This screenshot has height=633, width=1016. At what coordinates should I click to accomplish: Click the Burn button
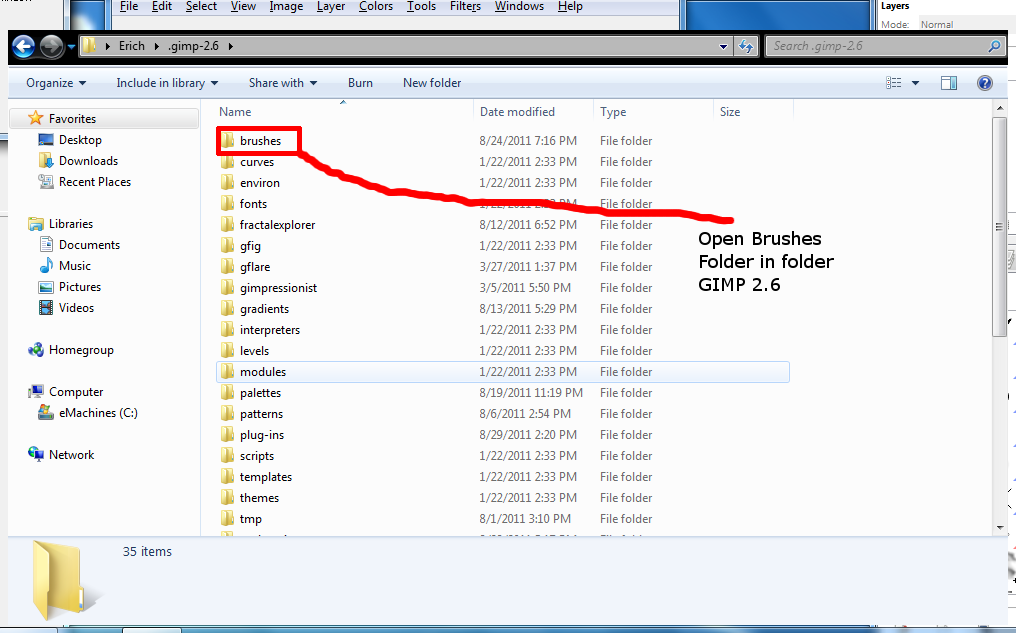[360, 83]
